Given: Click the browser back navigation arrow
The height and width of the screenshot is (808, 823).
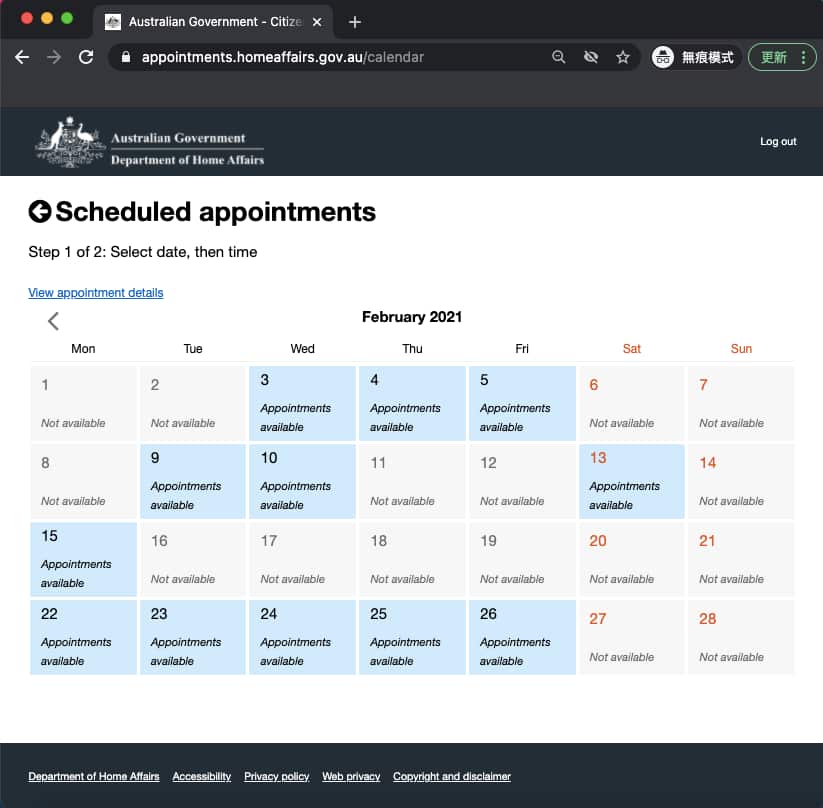Looking at the screenshot, I should (x=22, y=57).
